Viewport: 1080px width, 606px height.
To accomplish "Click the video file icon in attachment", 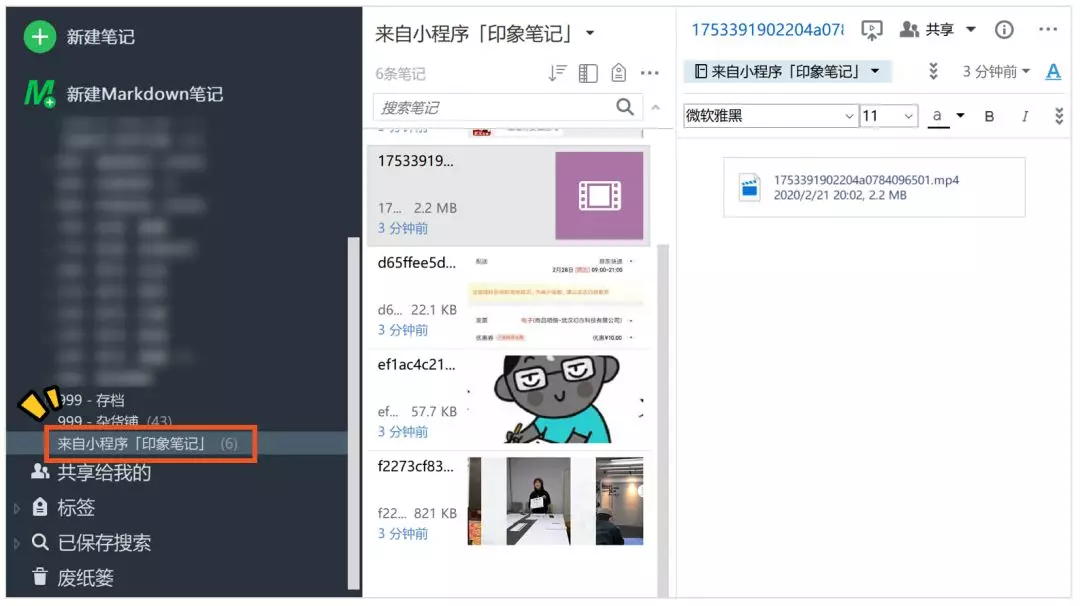I will (749, 187).
